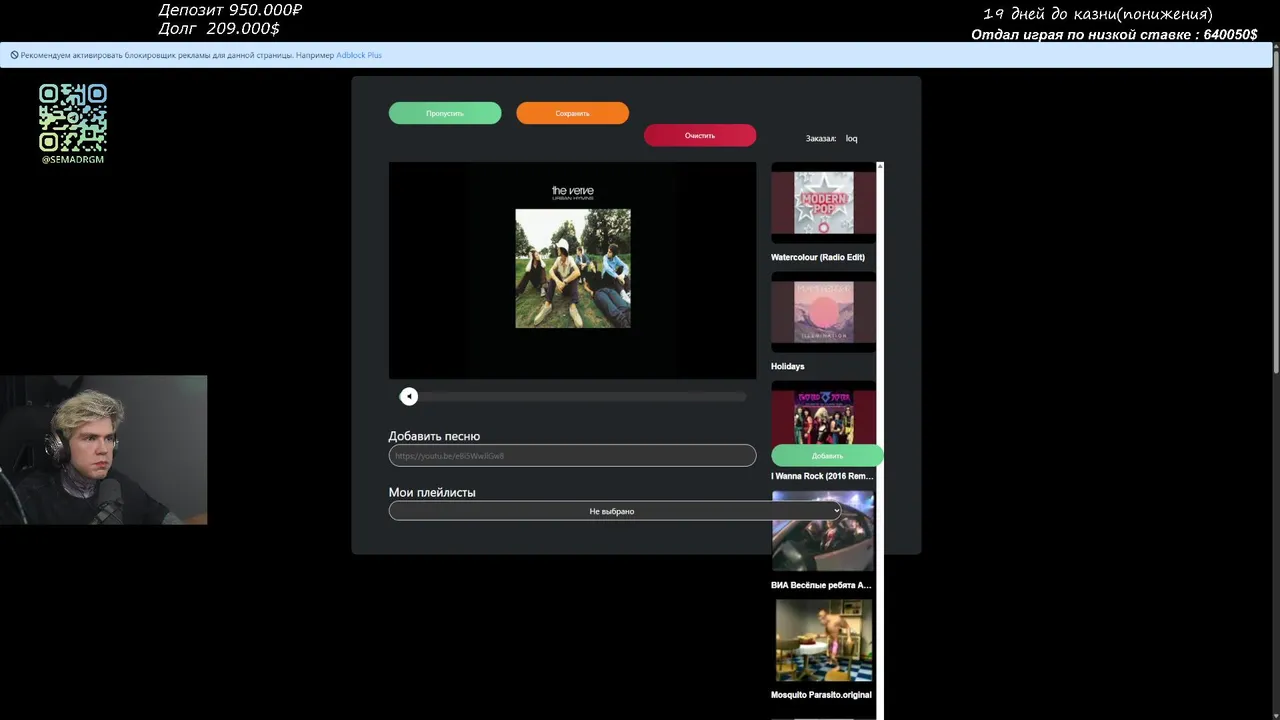The height and width of the screenshot is (720, 1280).
Task: Click the Отдал играя по низкой ставке text
Action: point(1114,34)
